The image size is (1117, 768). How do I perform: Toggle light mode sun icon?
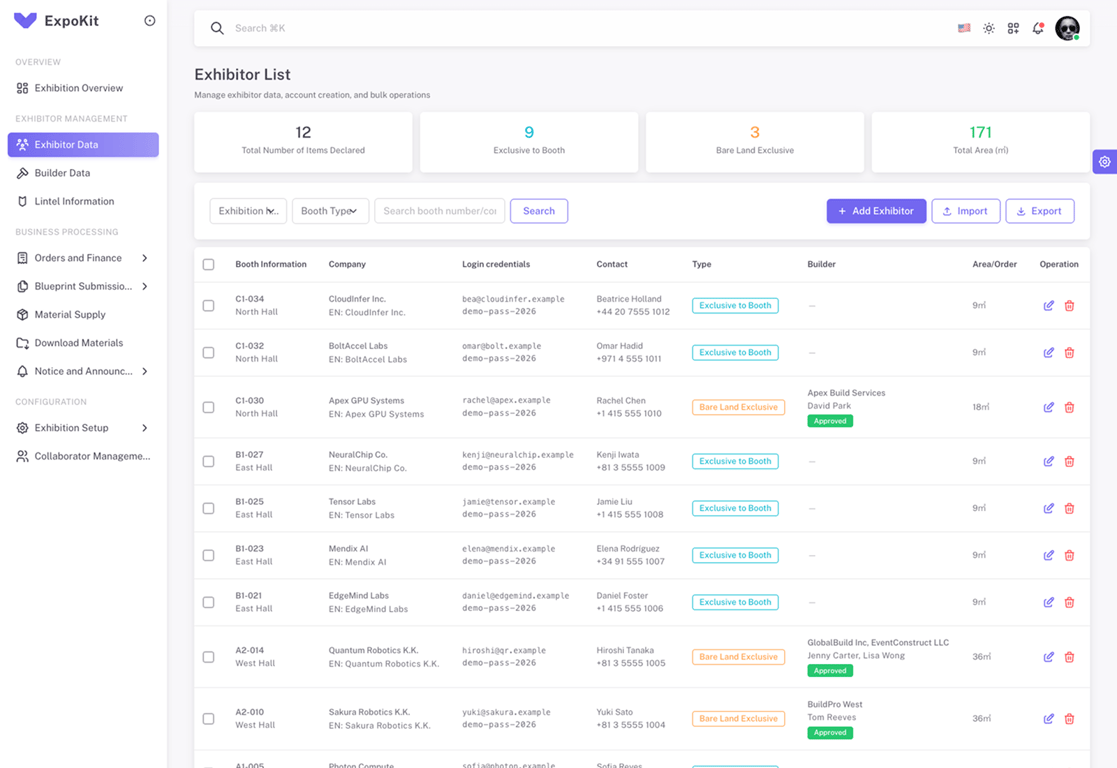[989, 28]
